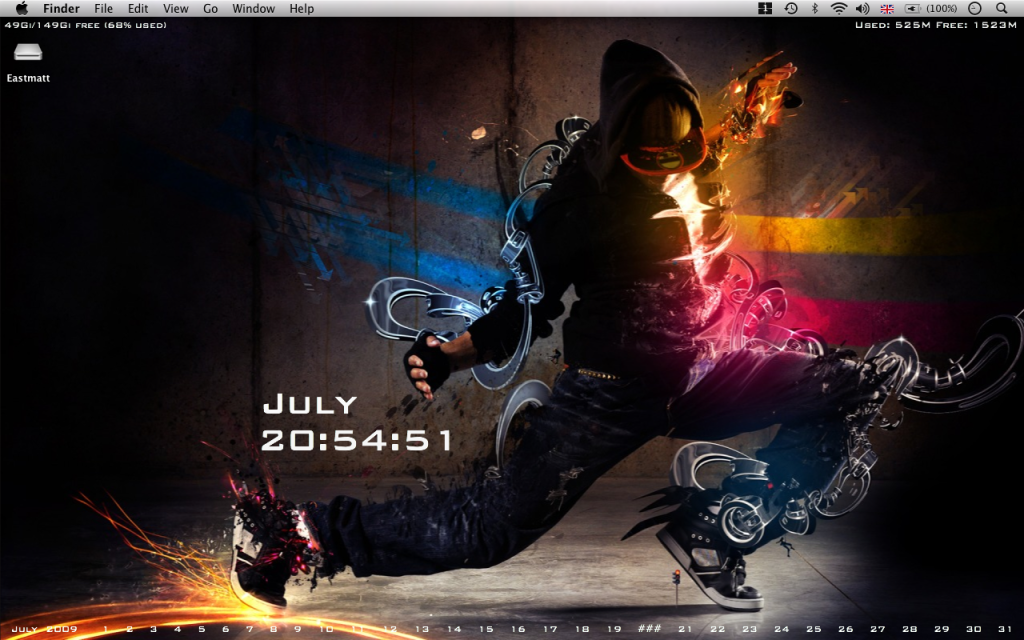Select the Eastmatt drive icon

coord(28,52)
